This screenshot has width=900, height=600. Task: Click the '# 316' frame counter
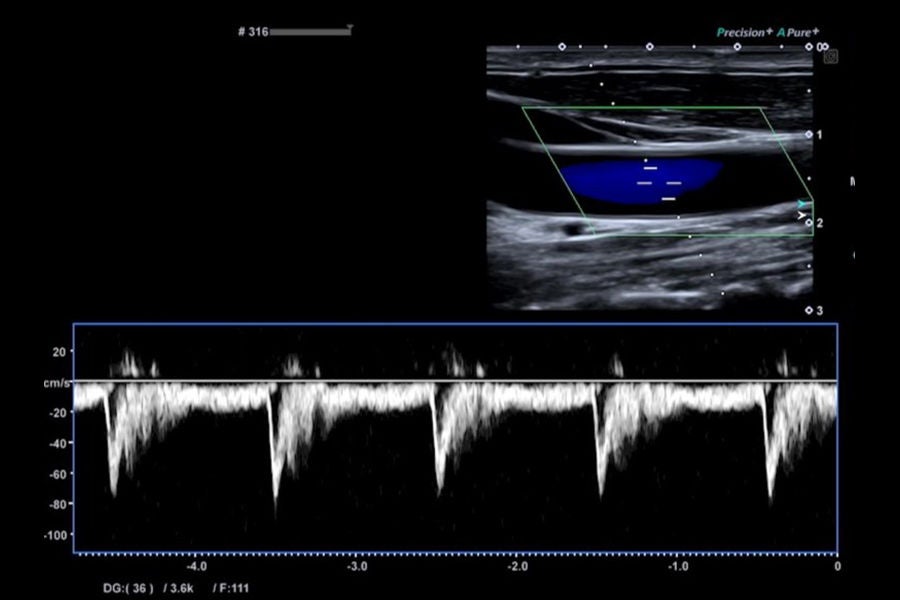[253, 32]
